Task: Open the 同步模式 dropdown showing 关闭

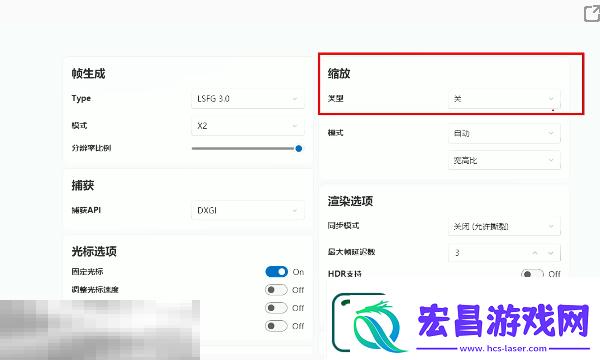Action: click(x=504, y=226)
